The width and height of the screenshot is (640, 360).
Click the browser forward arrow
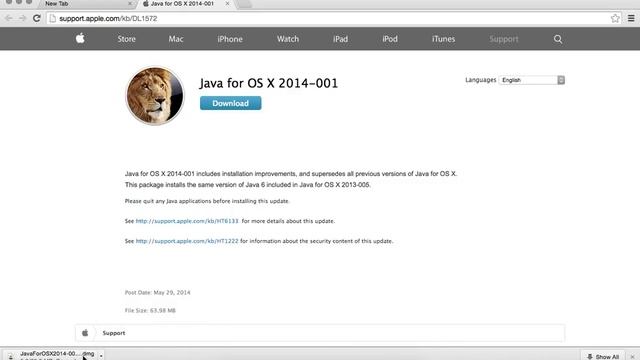tap(22, 18)
